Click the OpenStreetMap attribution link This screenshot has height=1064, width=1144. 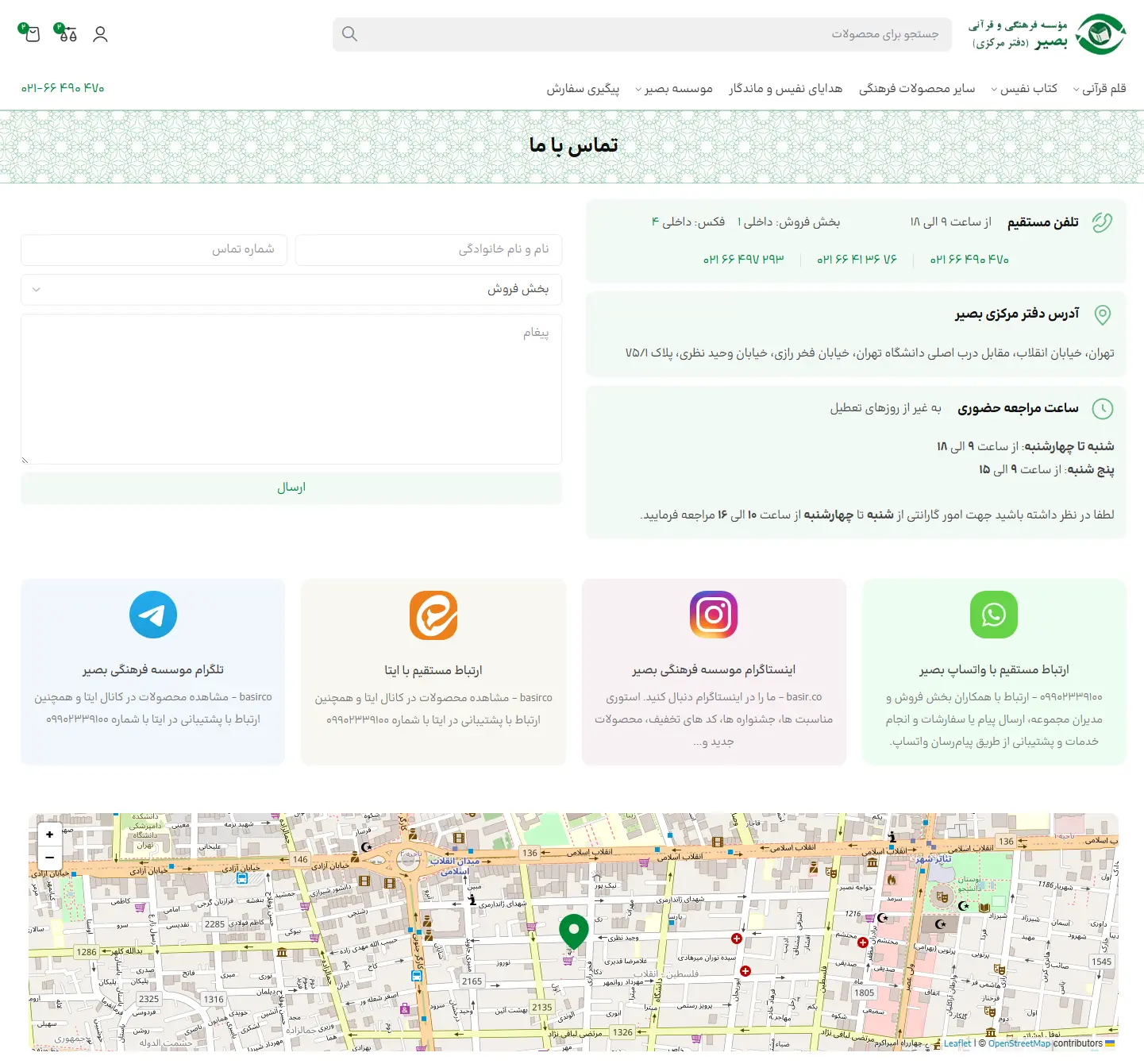point(1019,1043)
